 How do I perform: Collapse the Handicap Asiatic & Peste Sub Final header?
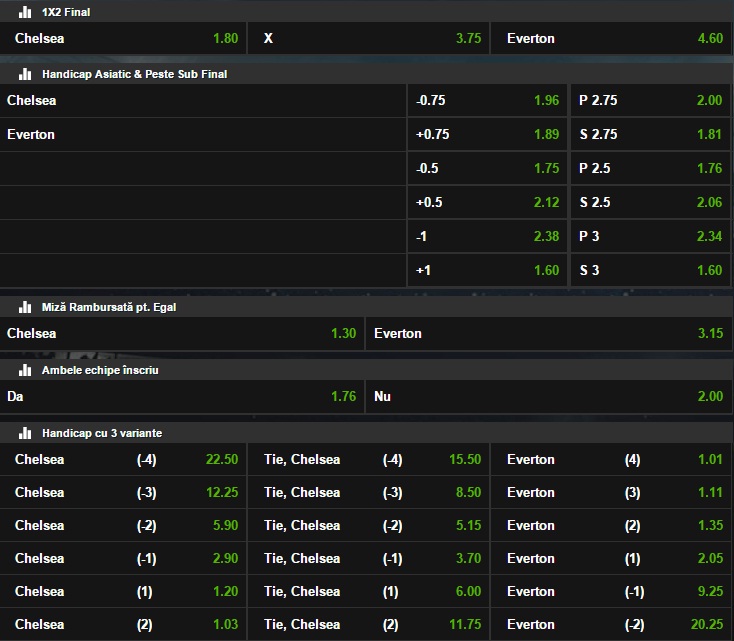[x=367, y=74]
